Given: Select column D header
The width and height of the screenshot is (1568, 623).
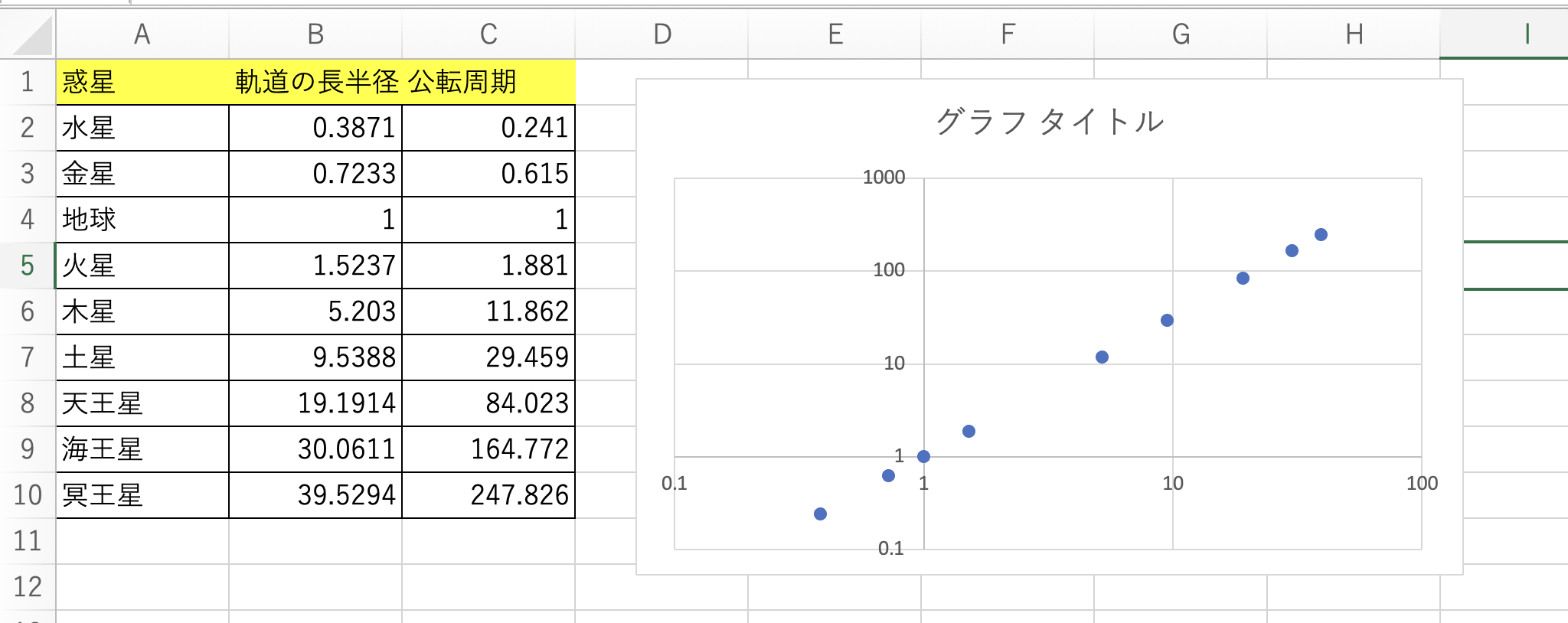Looking at the screenshot, I should pos(662,34).
